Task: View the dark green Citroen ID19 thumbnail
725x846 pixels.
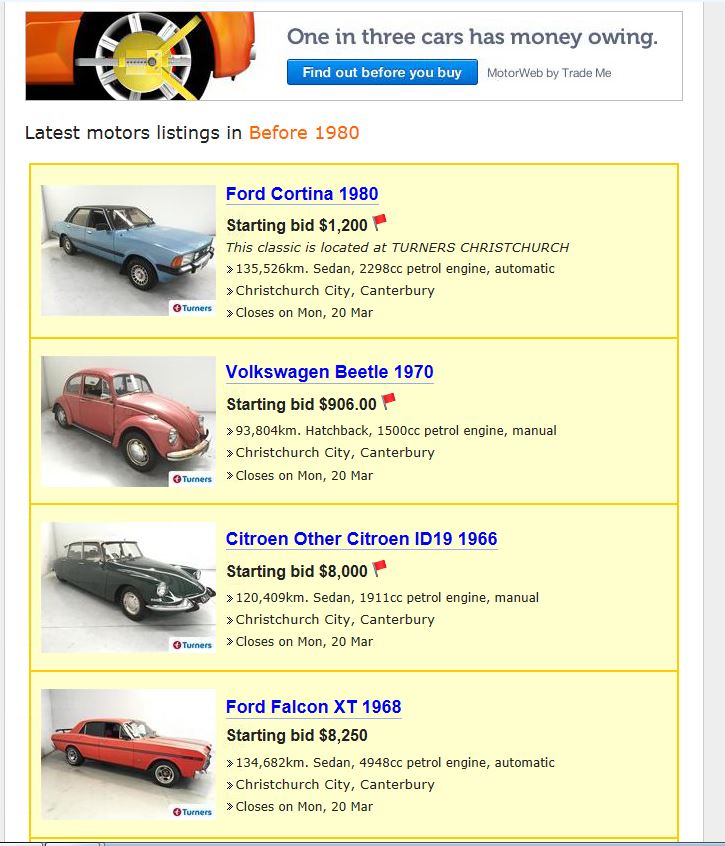Action: (128, 588)
